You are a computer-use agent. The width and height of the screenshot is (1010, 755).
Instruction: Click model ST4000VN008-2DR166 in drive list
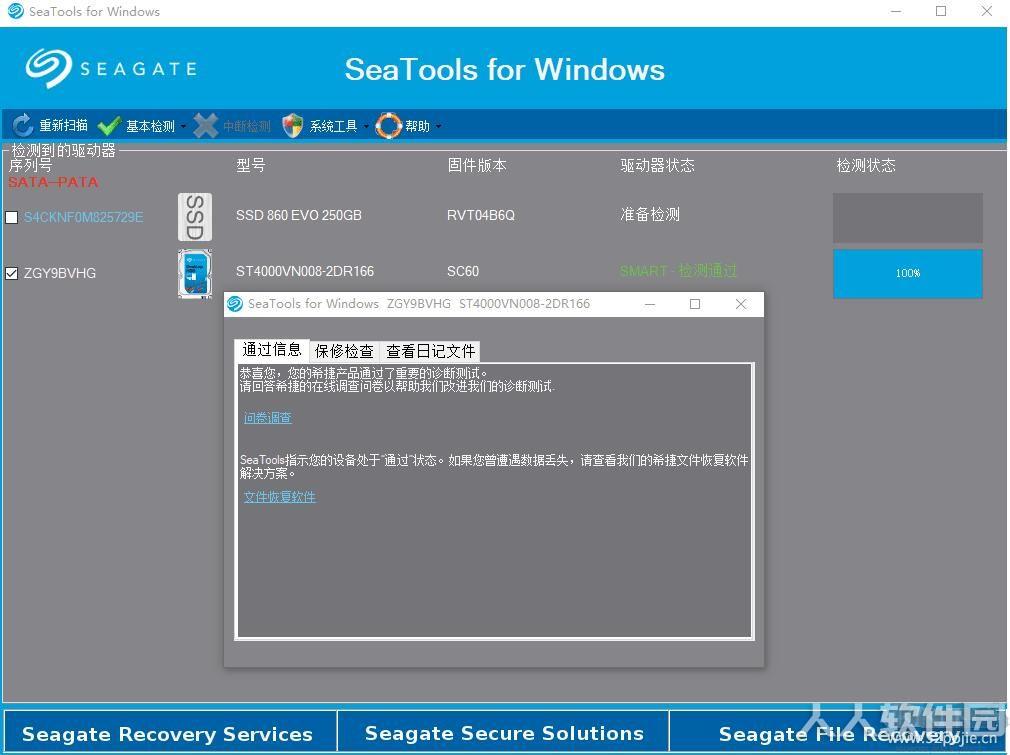pyautogui.click(x=305, y=271)
